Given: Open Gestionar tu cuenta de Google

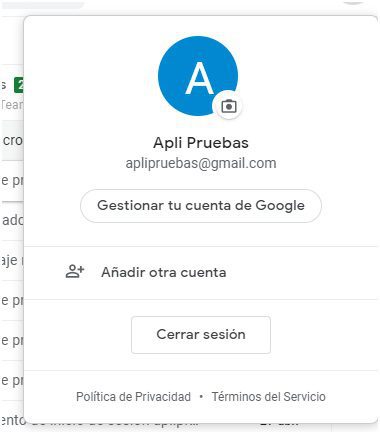Looking at the screenshot, I should click(x=201, y=206).
